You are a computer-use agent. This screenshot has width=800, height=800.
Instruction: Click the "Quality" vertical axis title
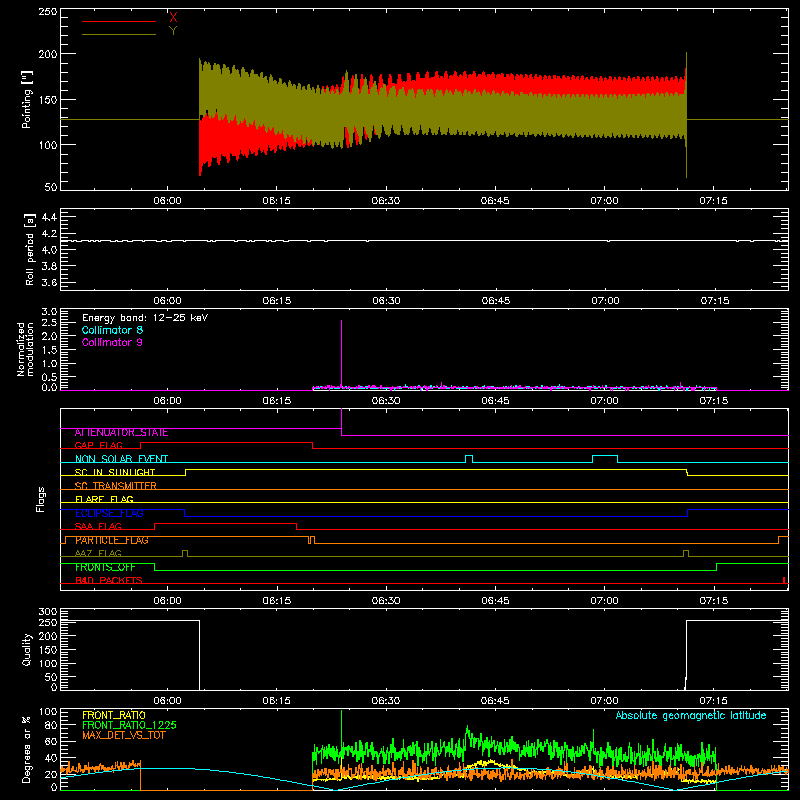27,649
